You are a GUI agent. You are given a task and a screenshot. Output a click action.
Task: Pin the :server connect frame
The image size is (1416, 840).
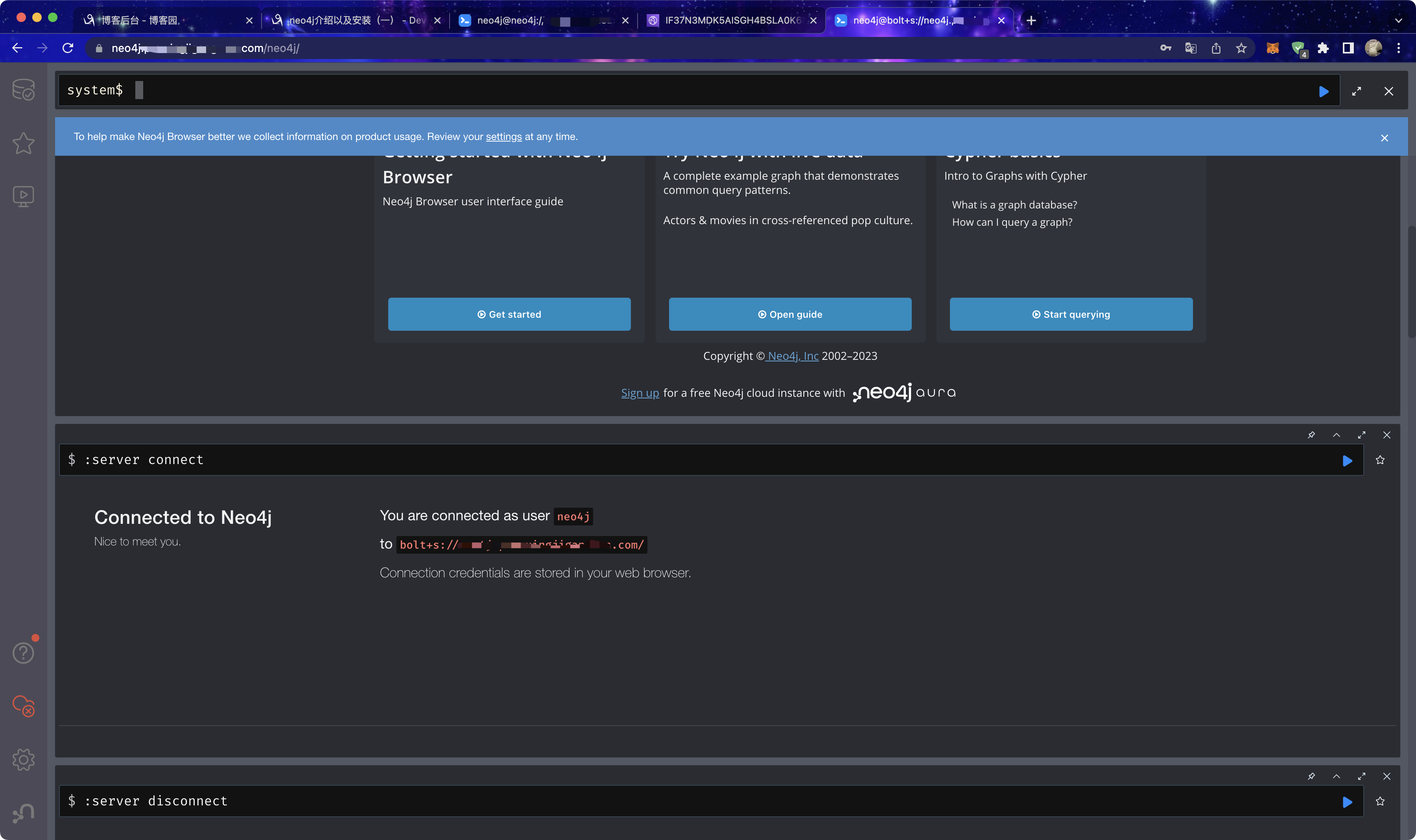coord(1311,435)
